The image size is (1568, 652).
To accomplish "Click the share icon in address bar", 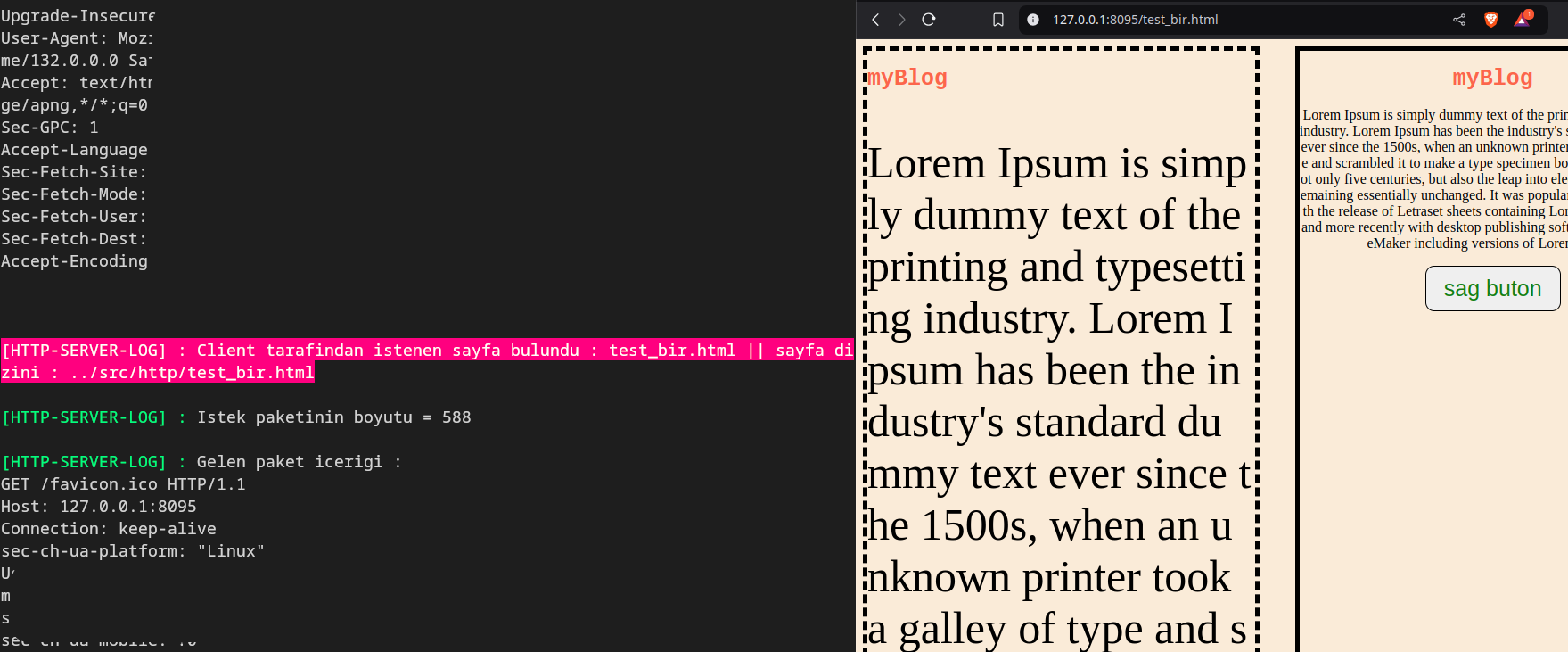I will pos(1459,20).
